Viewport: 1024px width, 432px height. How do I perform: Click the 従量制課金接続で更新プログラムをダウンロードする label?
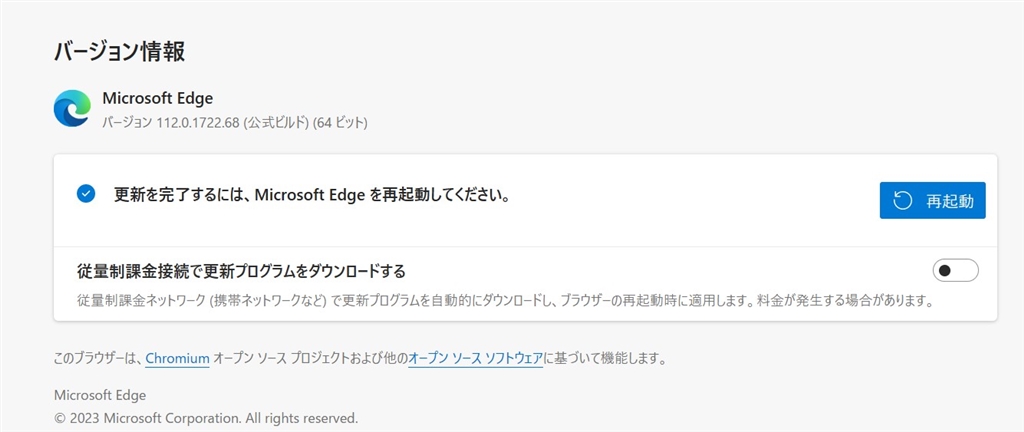point(241,270)
